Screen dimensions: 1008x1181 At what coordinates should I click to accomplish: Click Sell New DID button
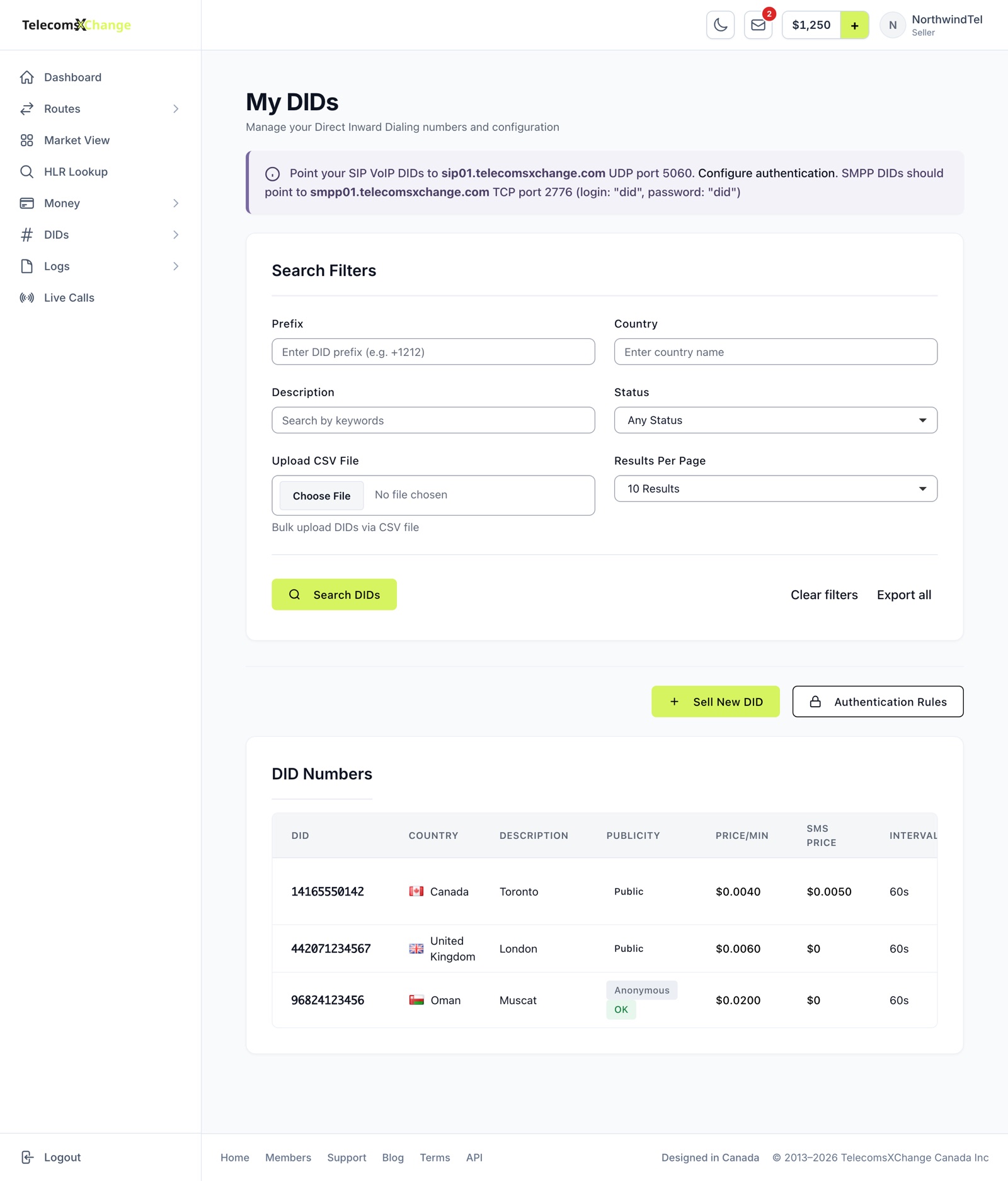715,702
